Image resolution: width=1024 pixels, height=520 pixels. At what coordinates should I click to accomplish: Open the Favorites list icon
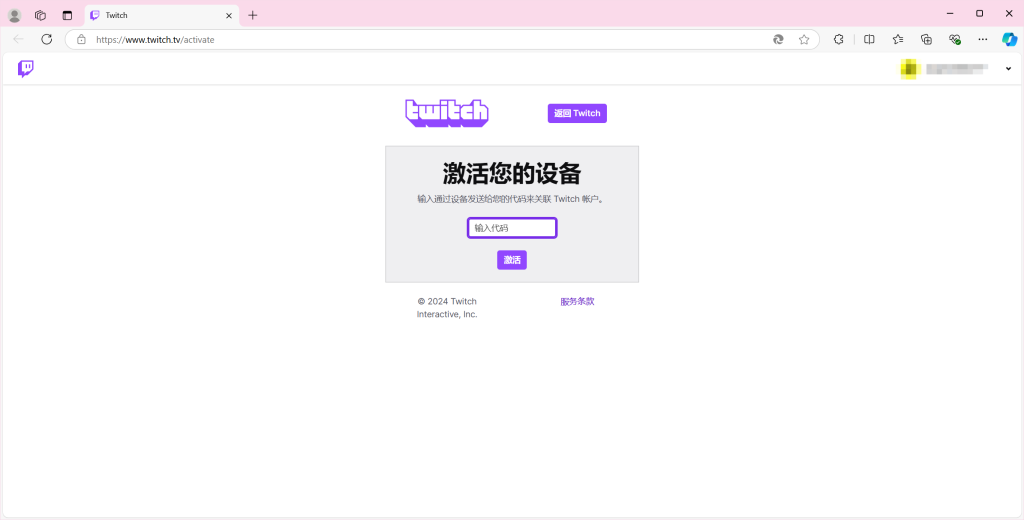(x=898, y=39)
